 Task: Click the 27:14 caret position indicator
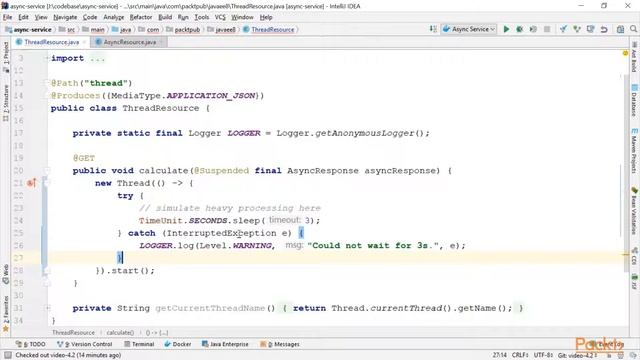click(500, 355)
